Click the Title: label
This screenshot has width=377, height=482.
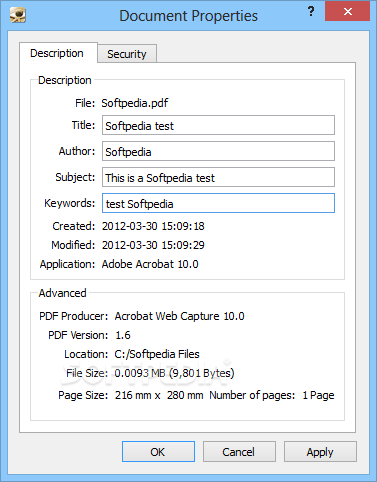[83, 125]
